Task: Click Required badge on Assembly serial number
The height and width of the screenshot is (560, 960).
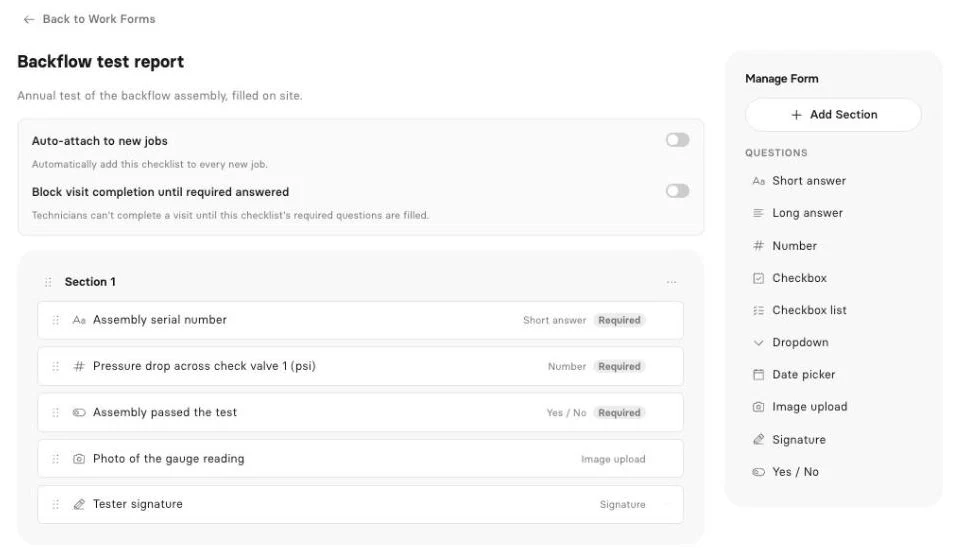Action: coord(619,320)
